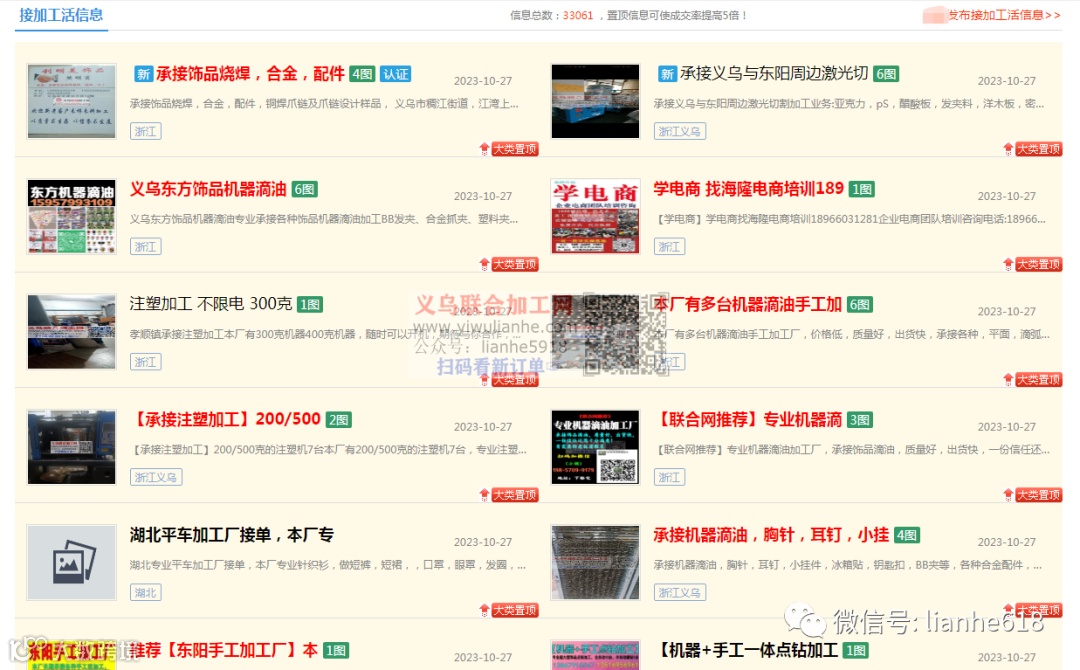Click 3图 badge on 【联合网推荐】专业机器滴
Image resolution: width=1080 pixels, height=670 pixels.
[860, 419]
